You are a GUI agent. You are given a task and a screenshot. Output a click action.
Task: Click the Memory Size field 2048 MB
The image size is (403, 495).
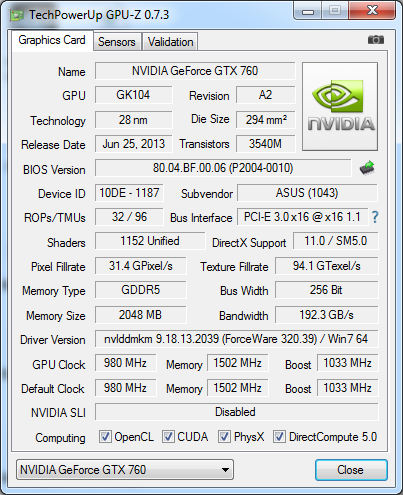click(x=140, y=315)
